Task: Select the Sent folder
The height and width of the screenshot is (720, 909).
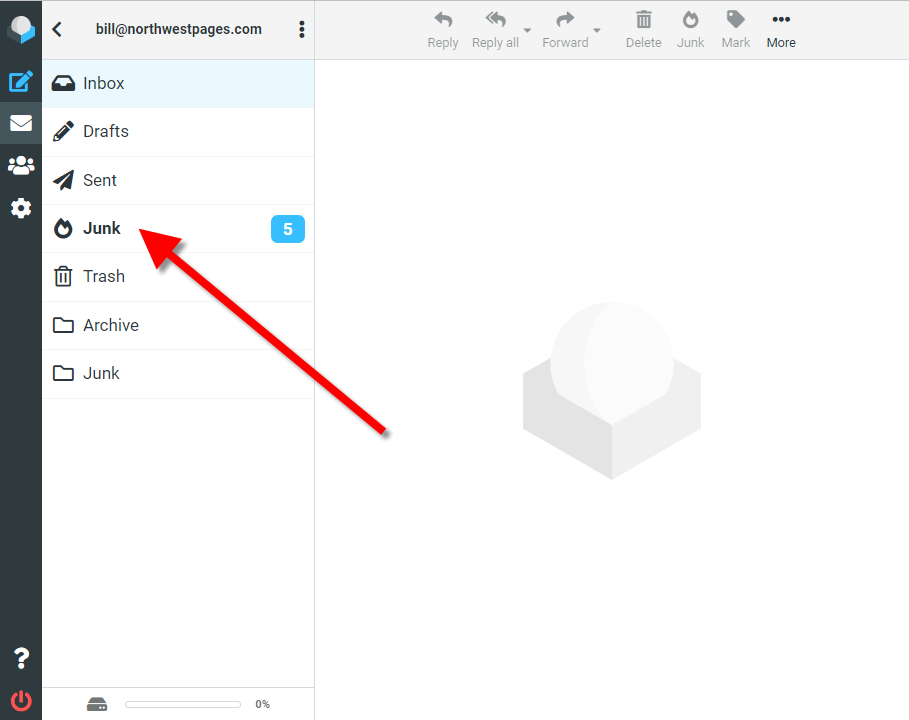Action: pos(178,180)
